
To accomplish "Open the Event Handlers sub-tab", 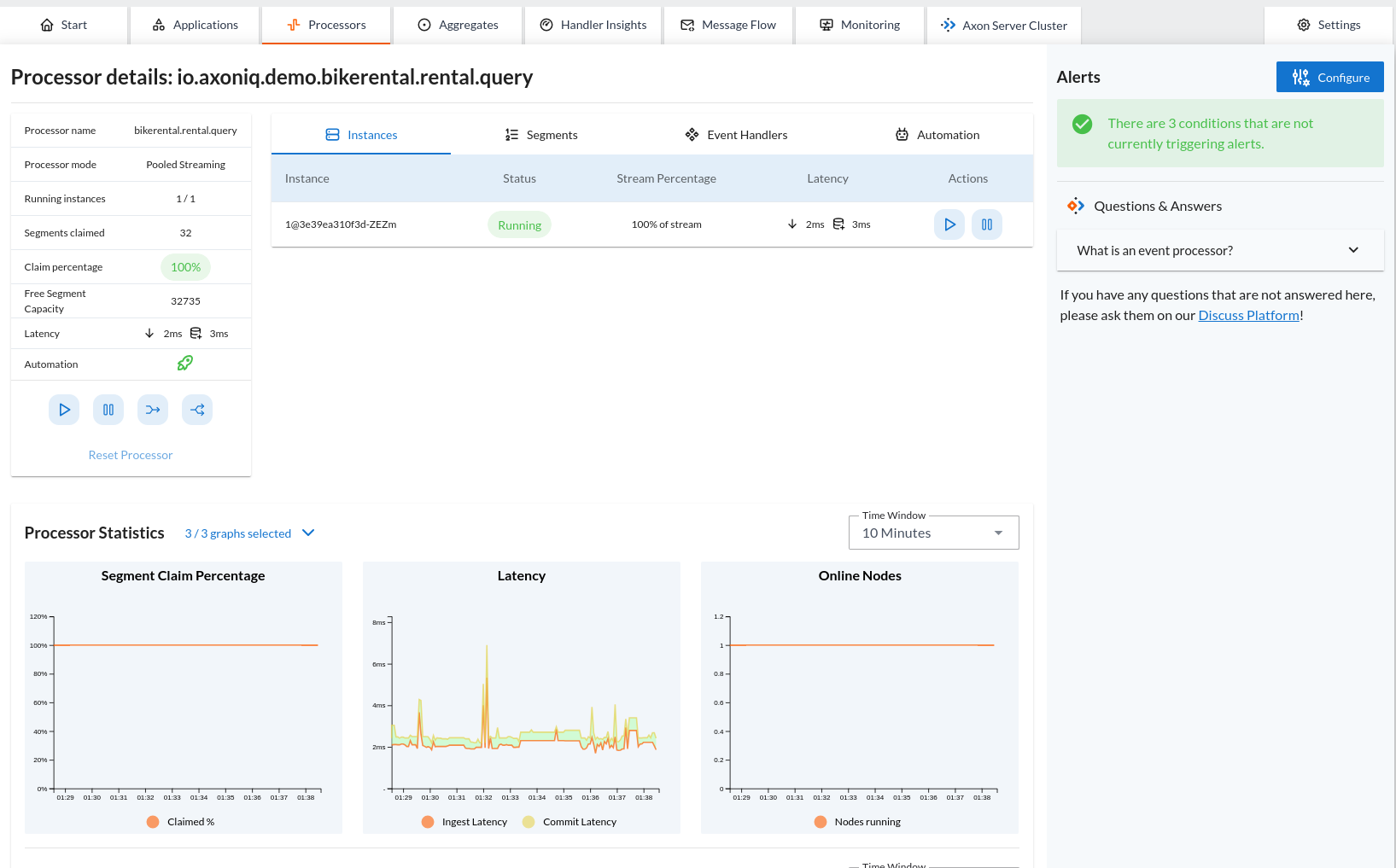I will click(x=736, y=135).
